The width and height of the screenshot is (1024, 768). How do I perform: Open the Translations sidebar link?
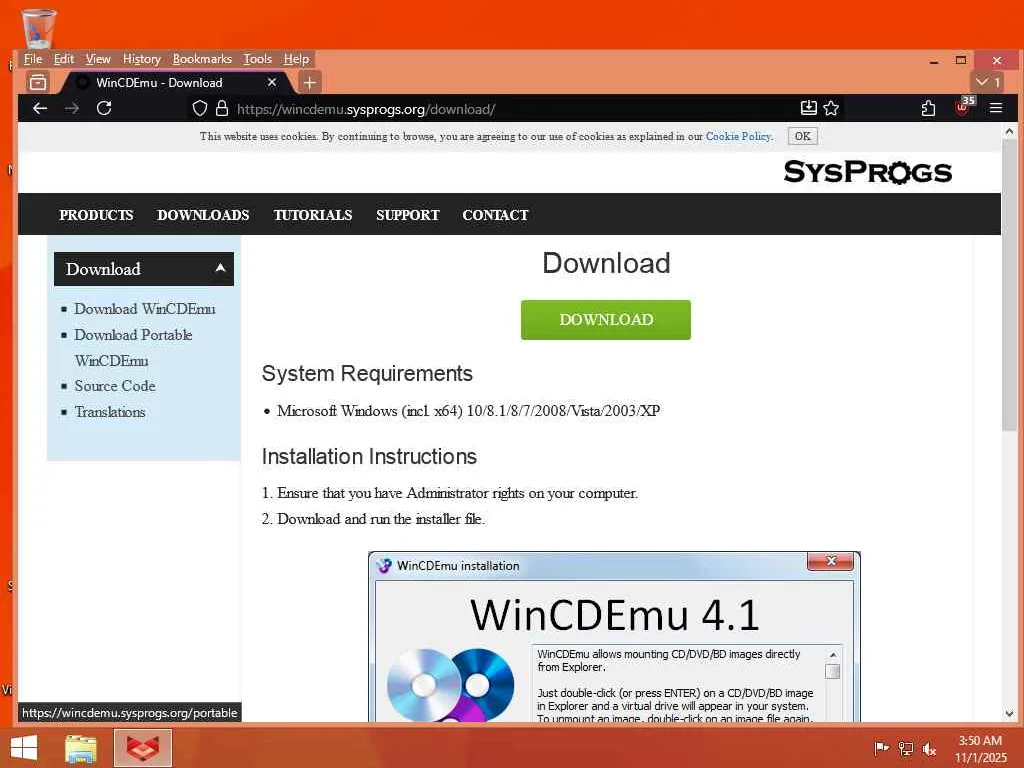[x=110, y=412]
